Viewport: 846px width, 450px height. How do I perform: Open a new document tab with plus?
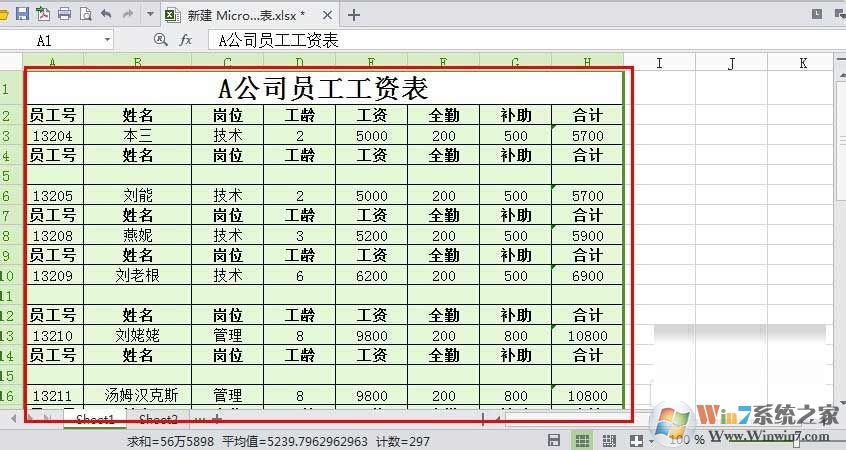pyautogui.click(x=353, y=15)
